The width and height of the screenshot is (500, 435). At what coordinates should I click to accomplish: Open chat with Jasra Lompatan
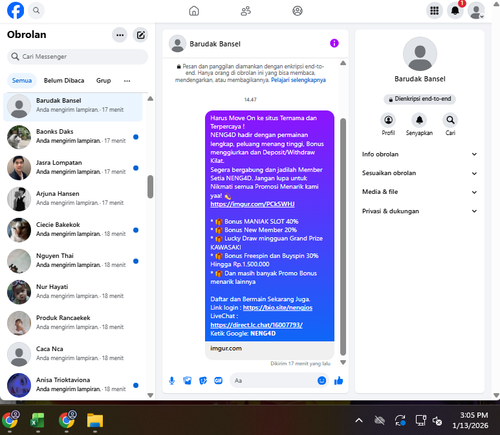73,167
